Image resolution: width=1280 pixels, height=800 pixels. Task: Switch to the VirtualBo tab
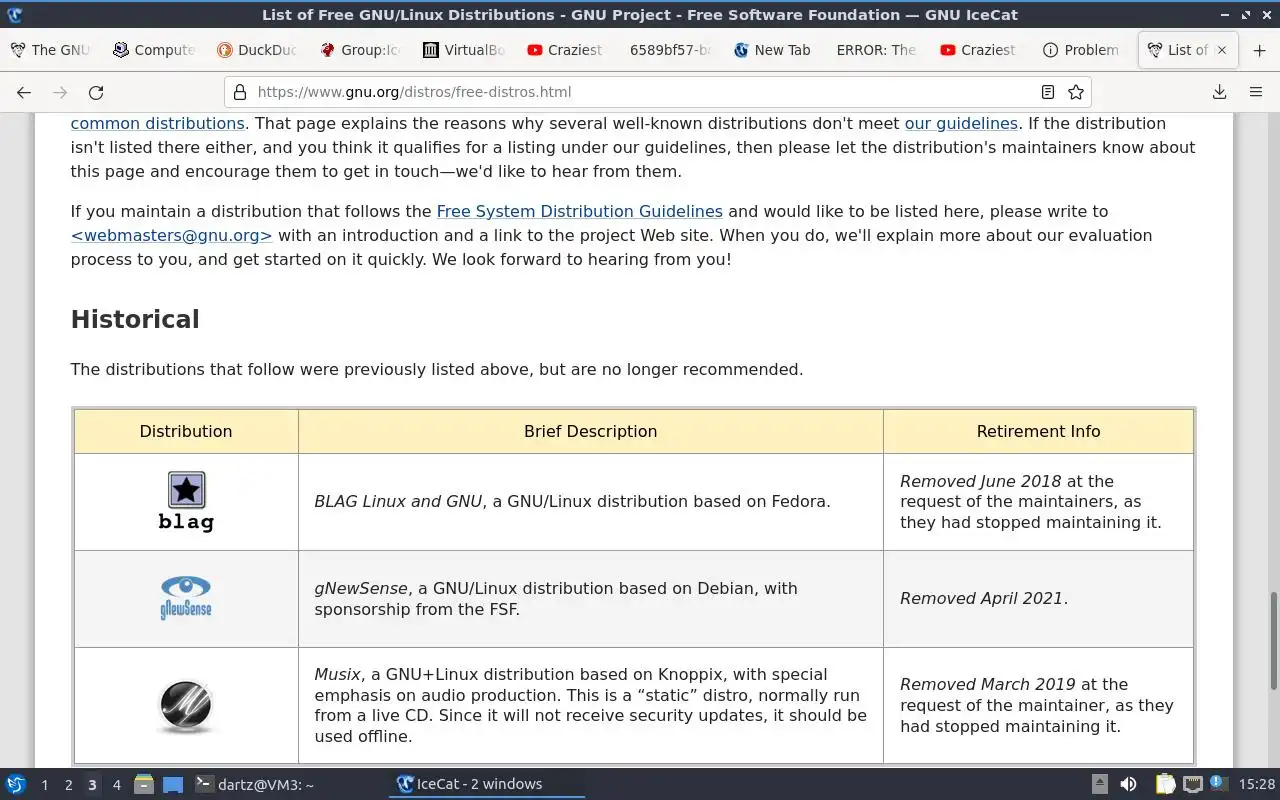(464, 50)
